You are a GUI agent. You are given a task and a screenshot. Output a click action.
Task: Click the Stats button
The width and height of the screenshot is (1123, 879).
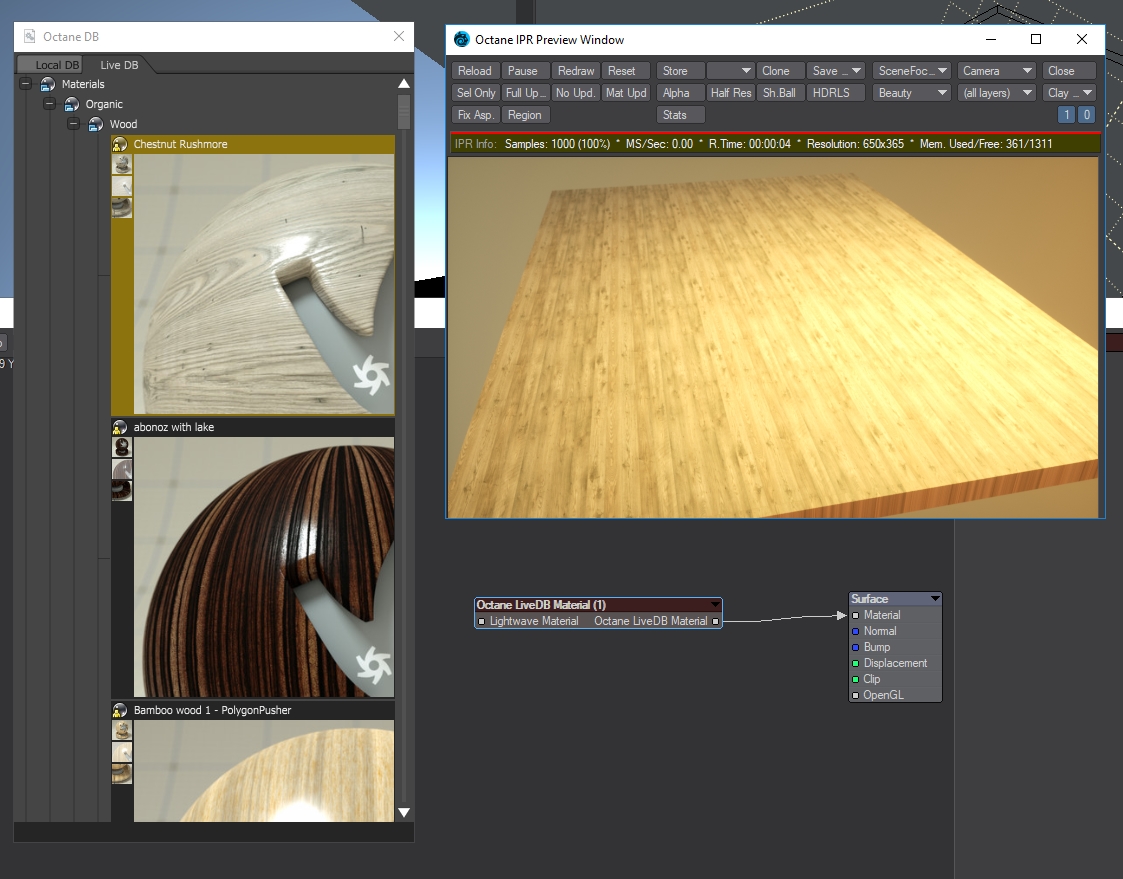click(680, 115)
